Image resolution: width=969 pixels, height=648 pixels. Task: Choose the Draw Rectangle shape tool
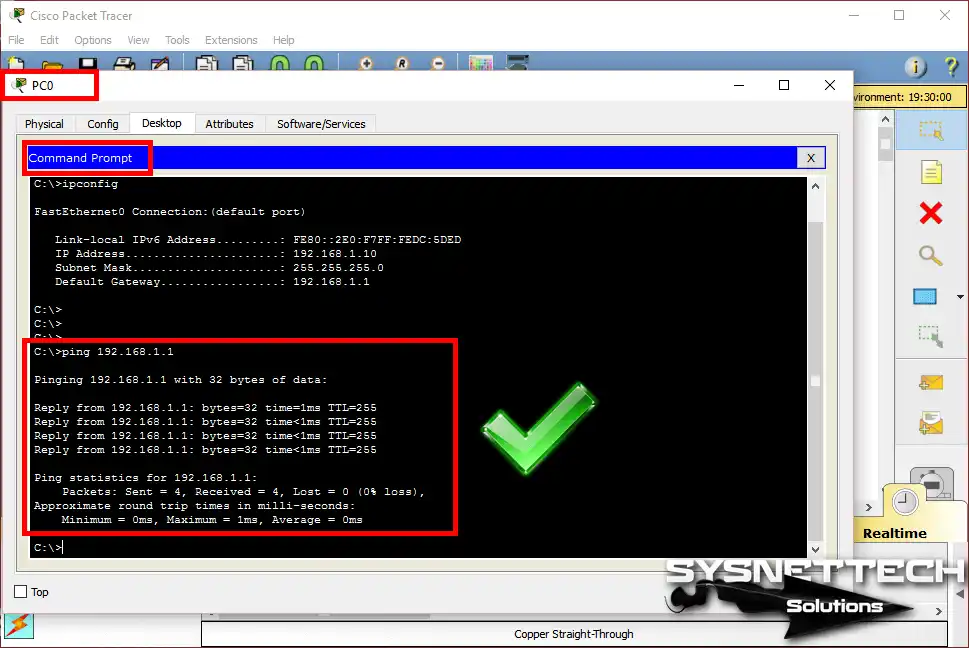click(925, 297)
